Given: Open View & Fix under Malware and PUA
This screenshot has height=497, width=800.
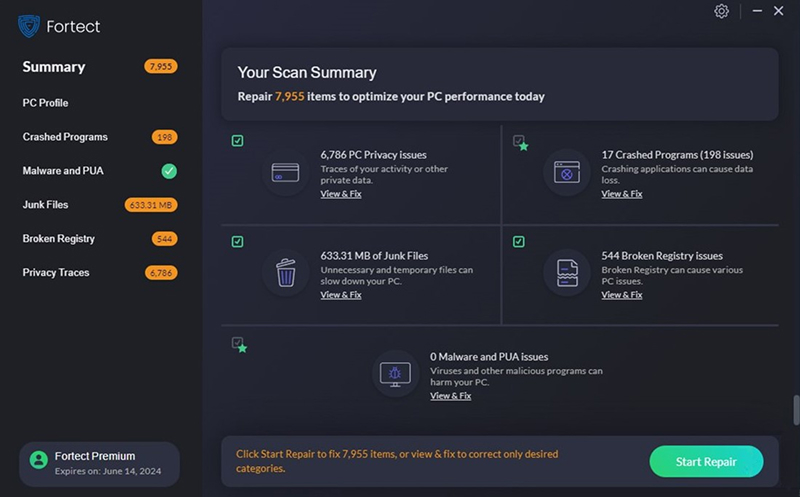Looking at the screenshot, I should 451,396.
